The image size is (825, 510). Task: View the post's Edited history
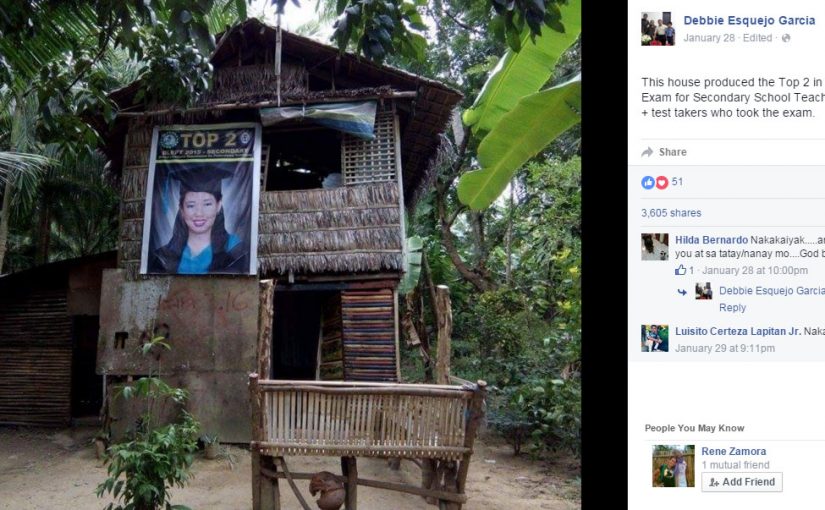(757, 38)
